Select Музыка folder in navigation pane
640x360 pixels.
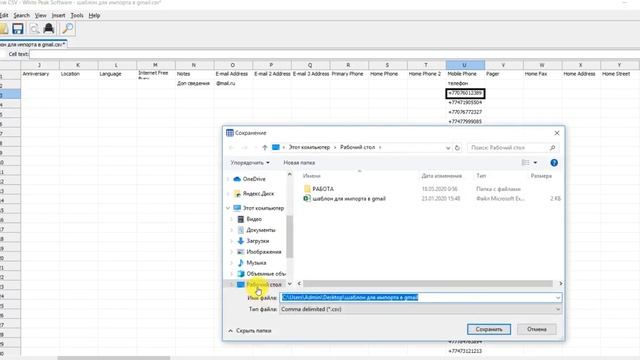tap(256, 263)
